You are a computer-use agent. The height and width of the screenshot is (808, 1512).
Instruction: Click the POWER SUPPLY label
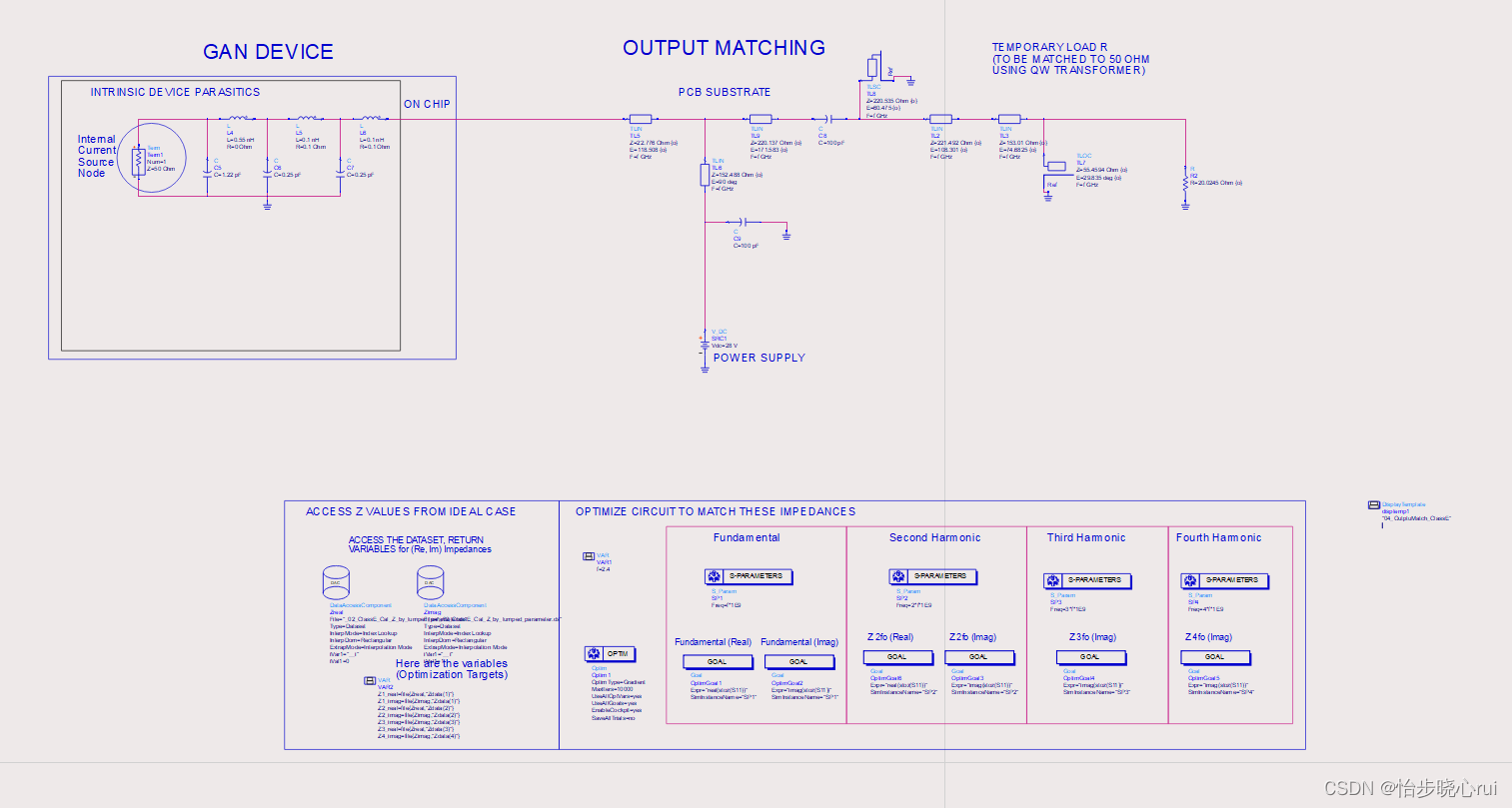pyautogui.click(x=759, y=358)
